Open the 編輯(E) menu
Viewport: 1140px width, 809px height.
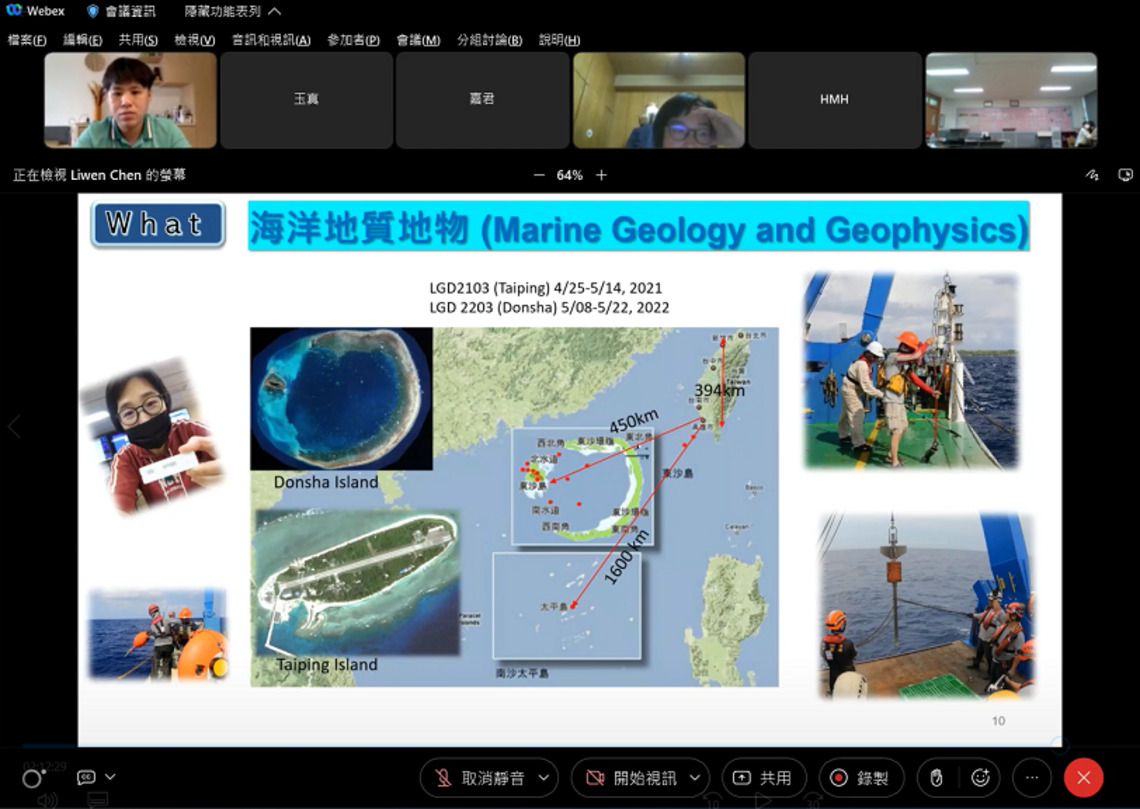(x=82, y=40)
